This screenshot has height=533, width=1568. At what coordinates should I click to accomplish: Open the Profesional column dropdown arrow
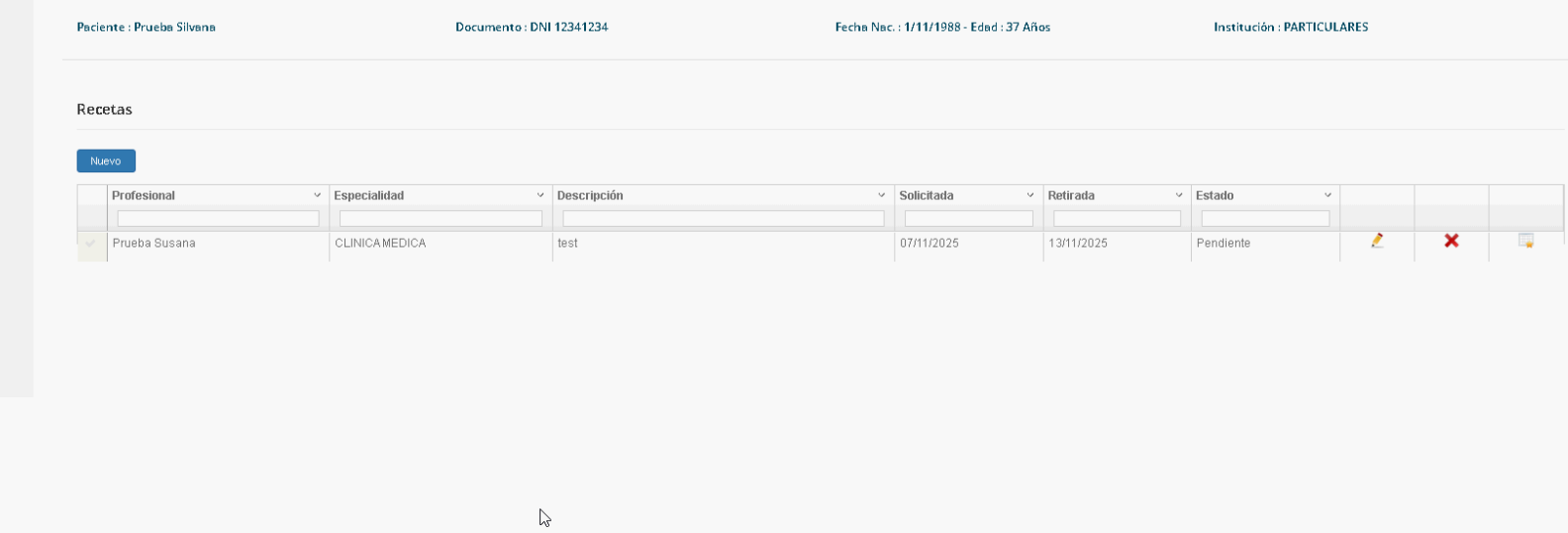click(317, 196)
